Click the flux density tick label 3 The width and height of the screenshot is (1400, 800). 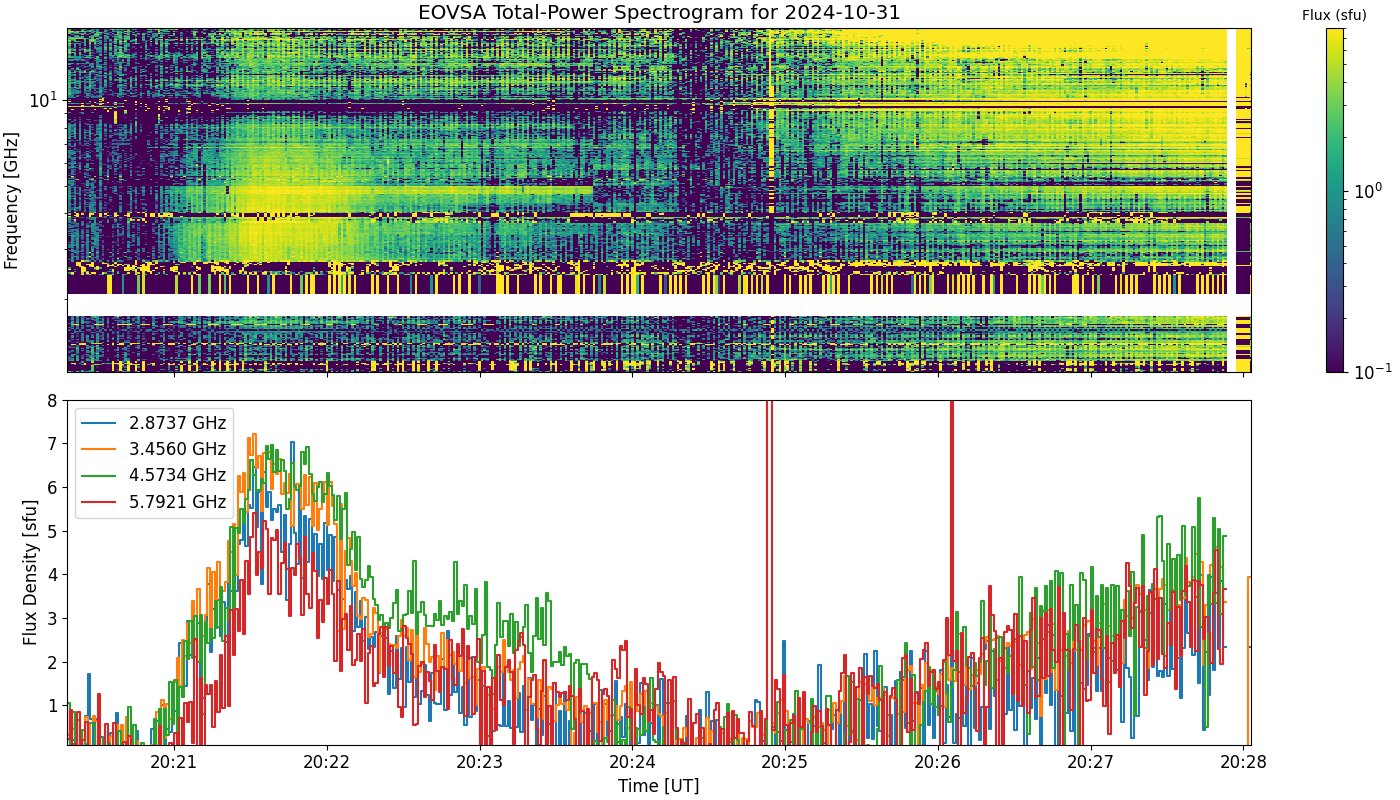pos(55,618)
